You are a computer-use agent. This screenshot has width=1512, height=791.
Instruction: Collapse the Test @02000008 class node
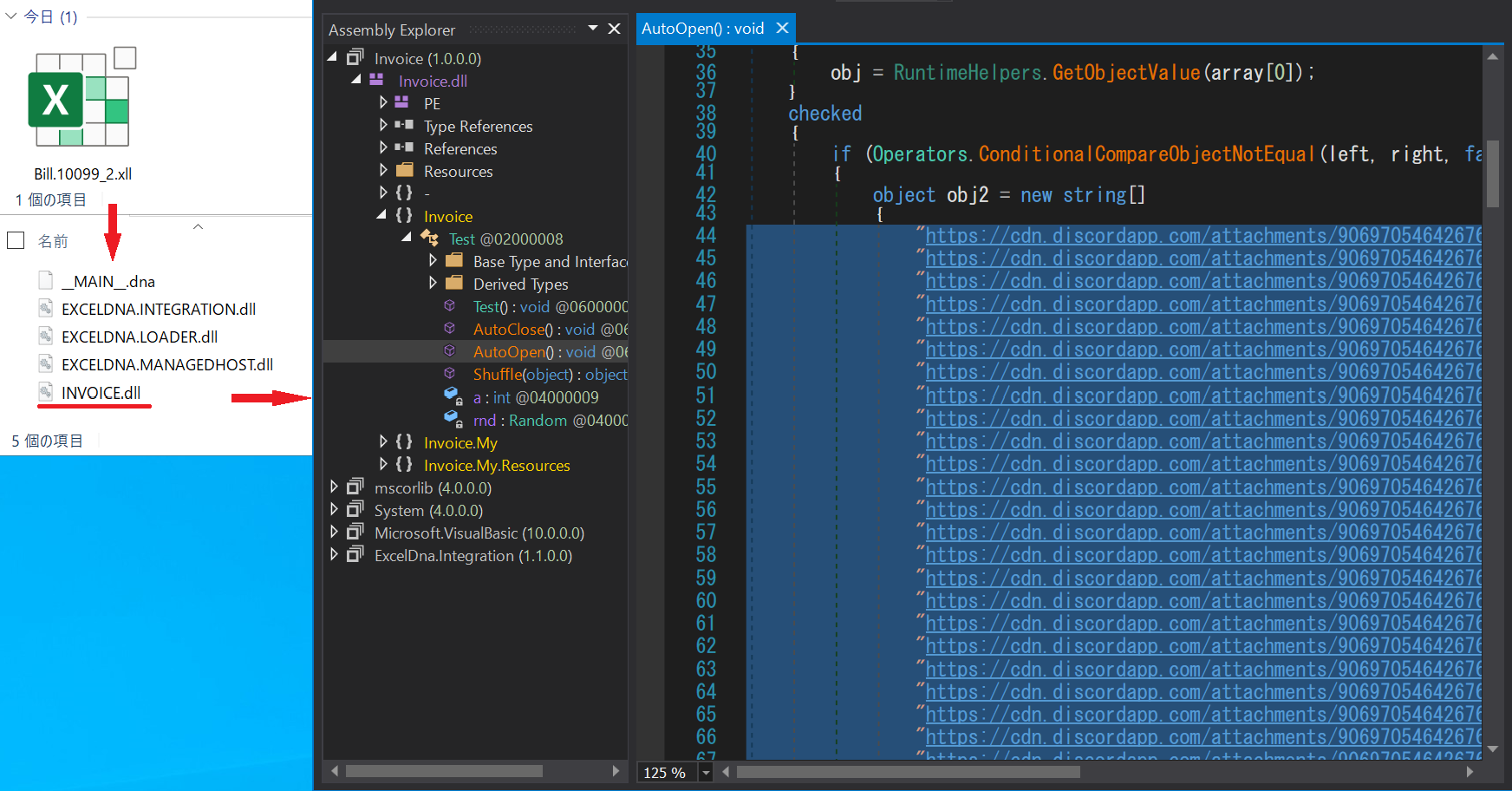click(x=407, y=238)
